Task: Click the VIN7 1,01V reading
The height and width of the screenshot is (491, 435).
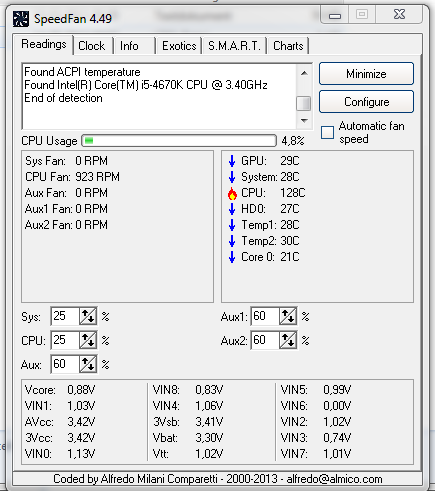Action: click(x=316, y=454)
